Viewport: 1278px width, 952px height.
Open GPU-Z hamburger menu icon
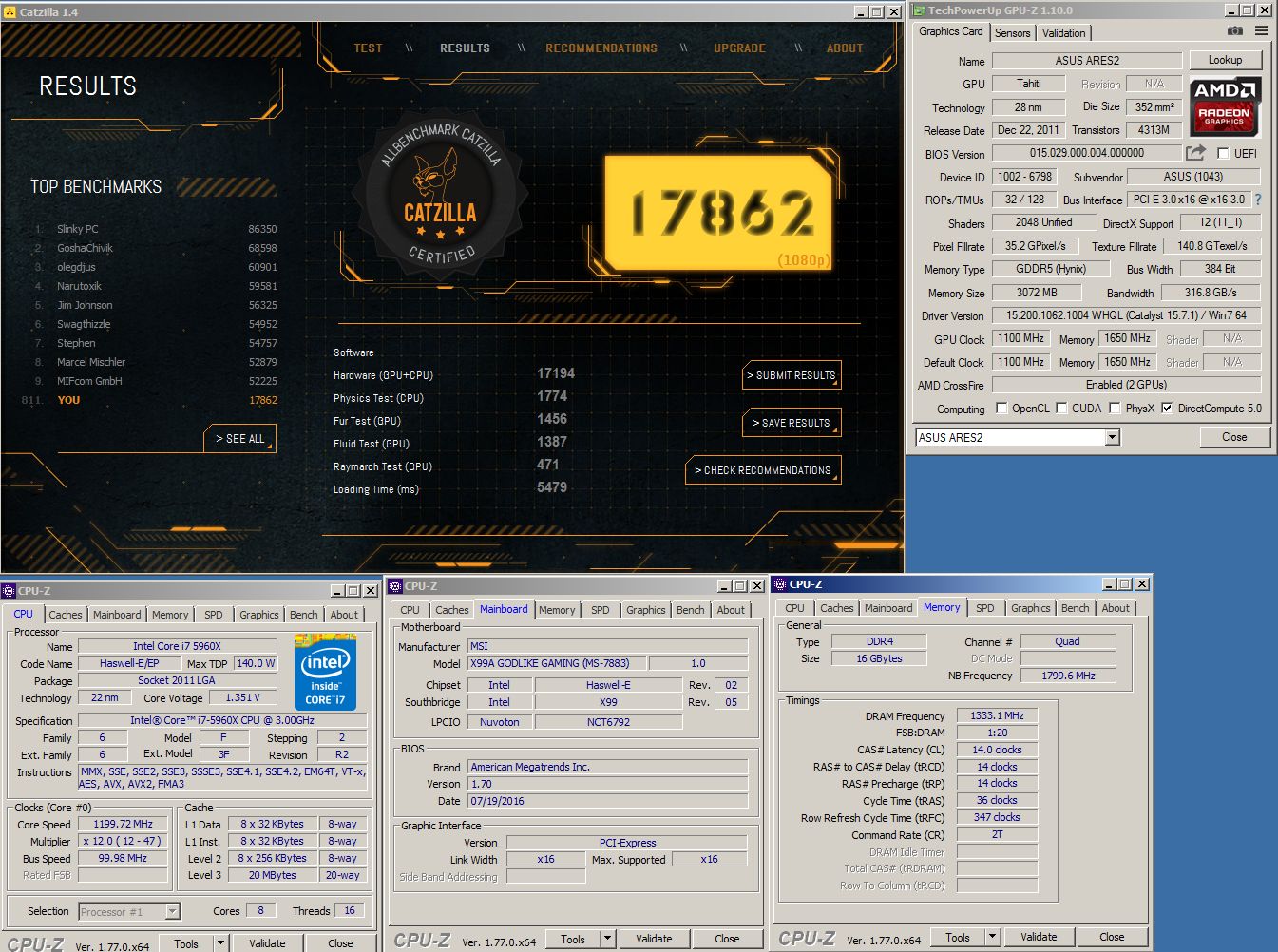point(1261,31)
